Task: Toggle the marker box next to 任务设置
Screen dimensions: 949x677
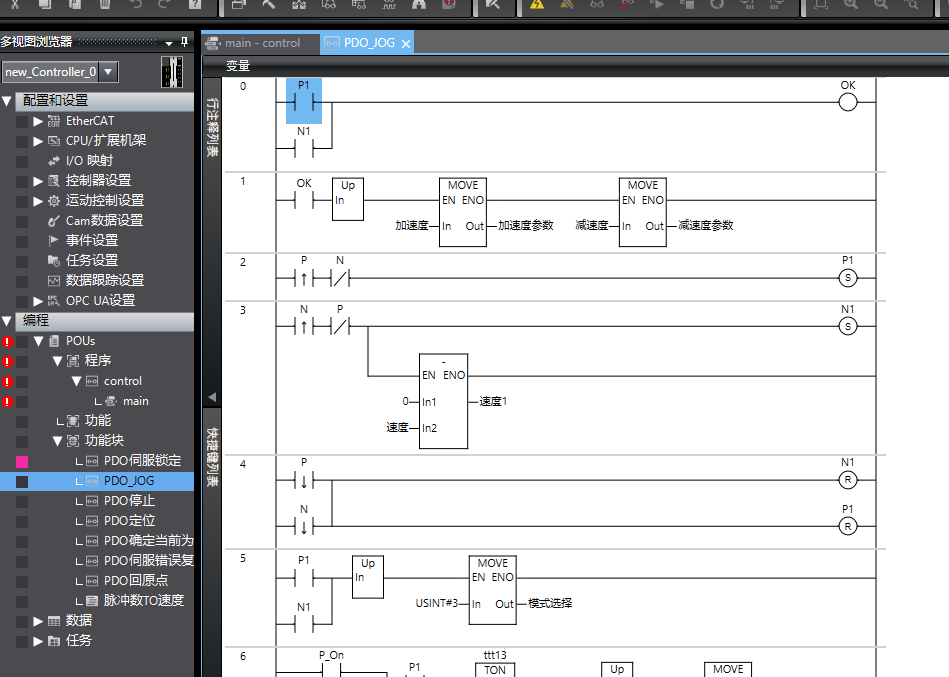Action: (x=22, y=260)
